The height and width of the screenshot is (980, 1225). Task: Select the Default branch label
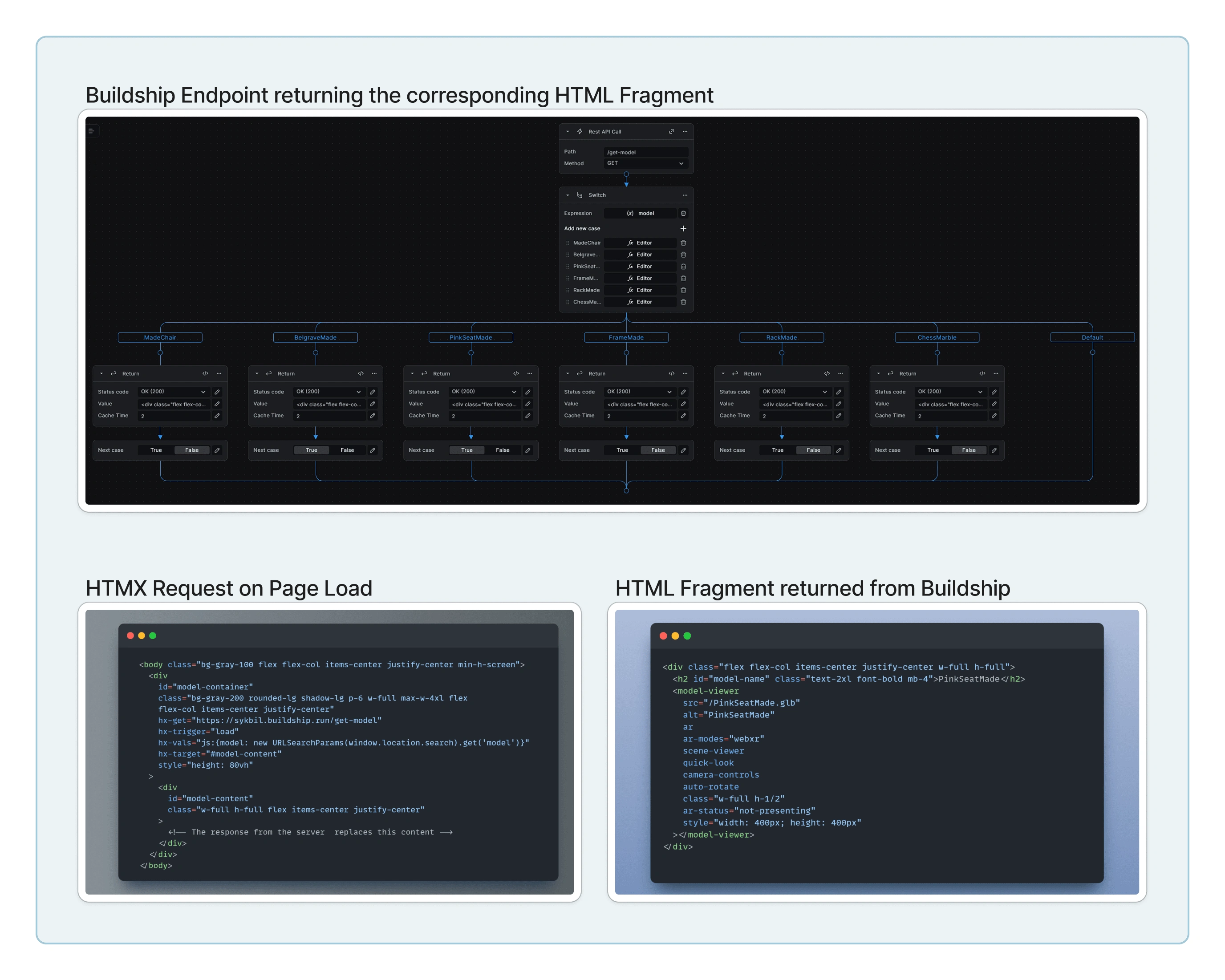pos(1092,337)
